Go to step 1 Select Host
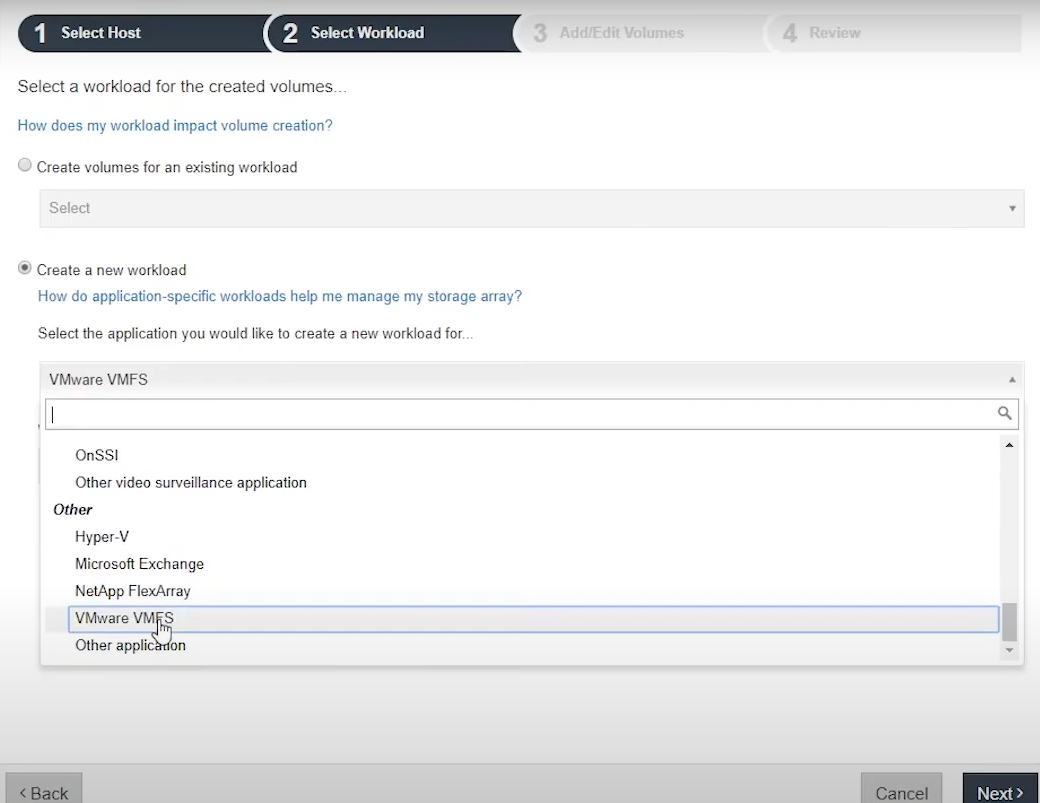This screenshot has width=1040, height=803. coord(143,33)
